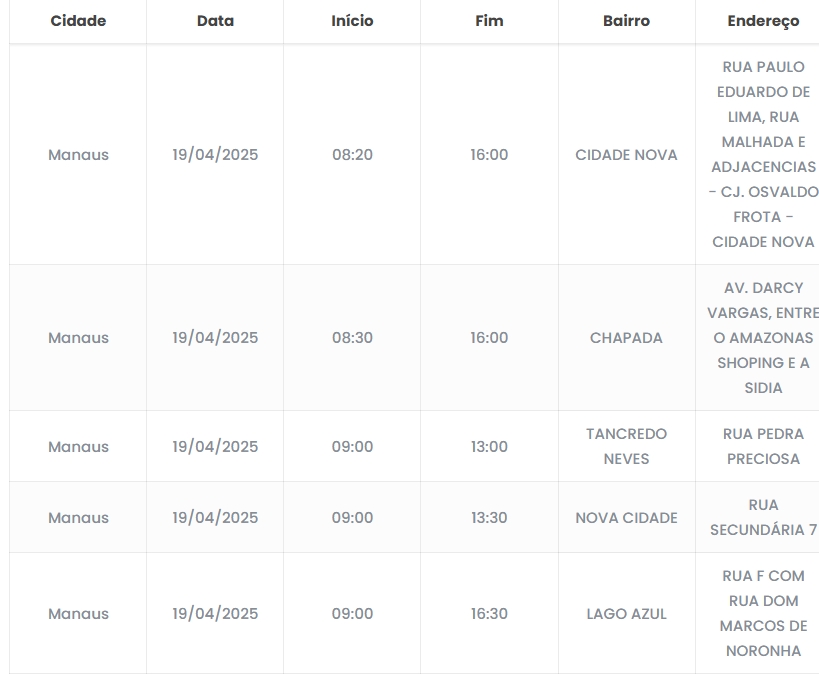Select the Bairro column header
Screen dimensions: 819x674
(x=626, y=21)
